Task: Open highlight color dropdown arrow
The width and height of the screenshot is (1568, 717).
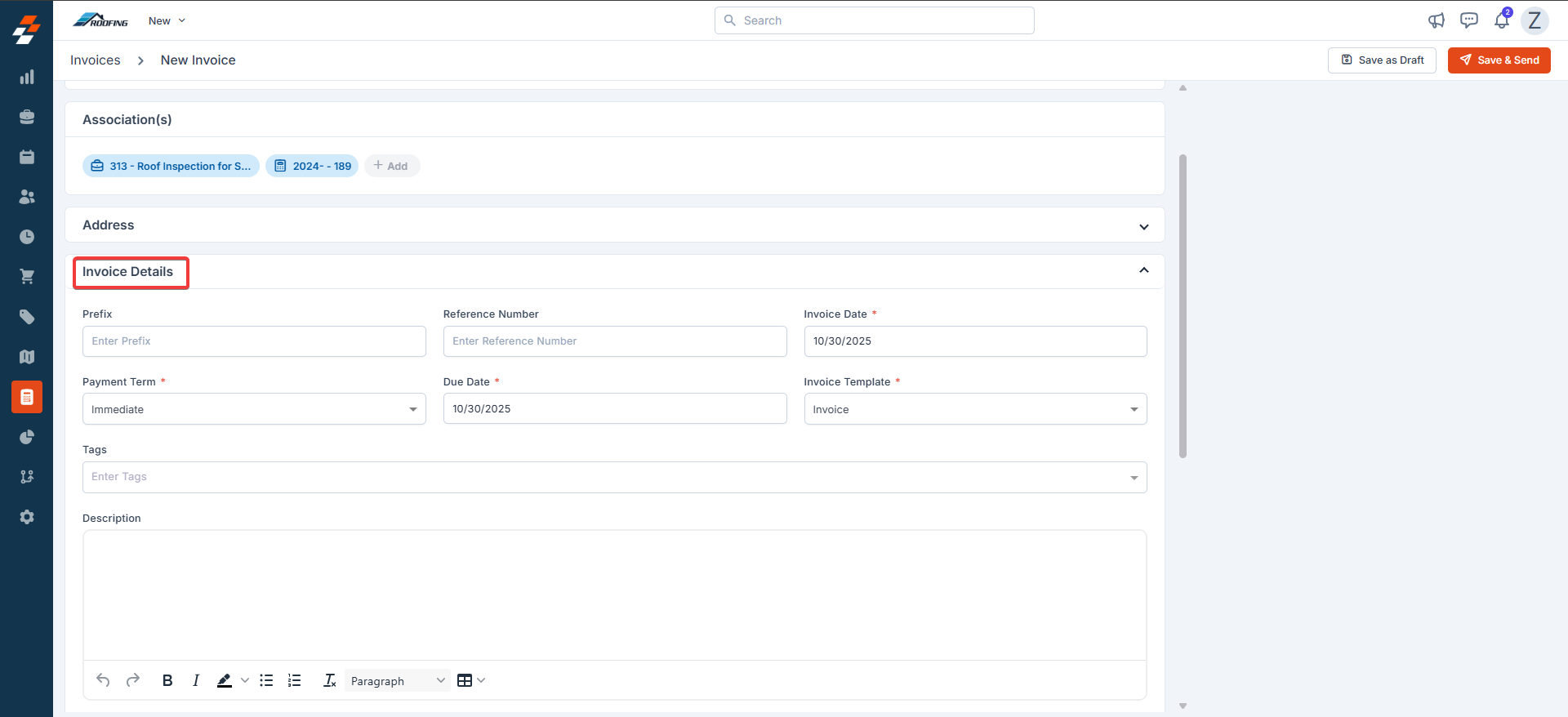Action: click(244, 680)
